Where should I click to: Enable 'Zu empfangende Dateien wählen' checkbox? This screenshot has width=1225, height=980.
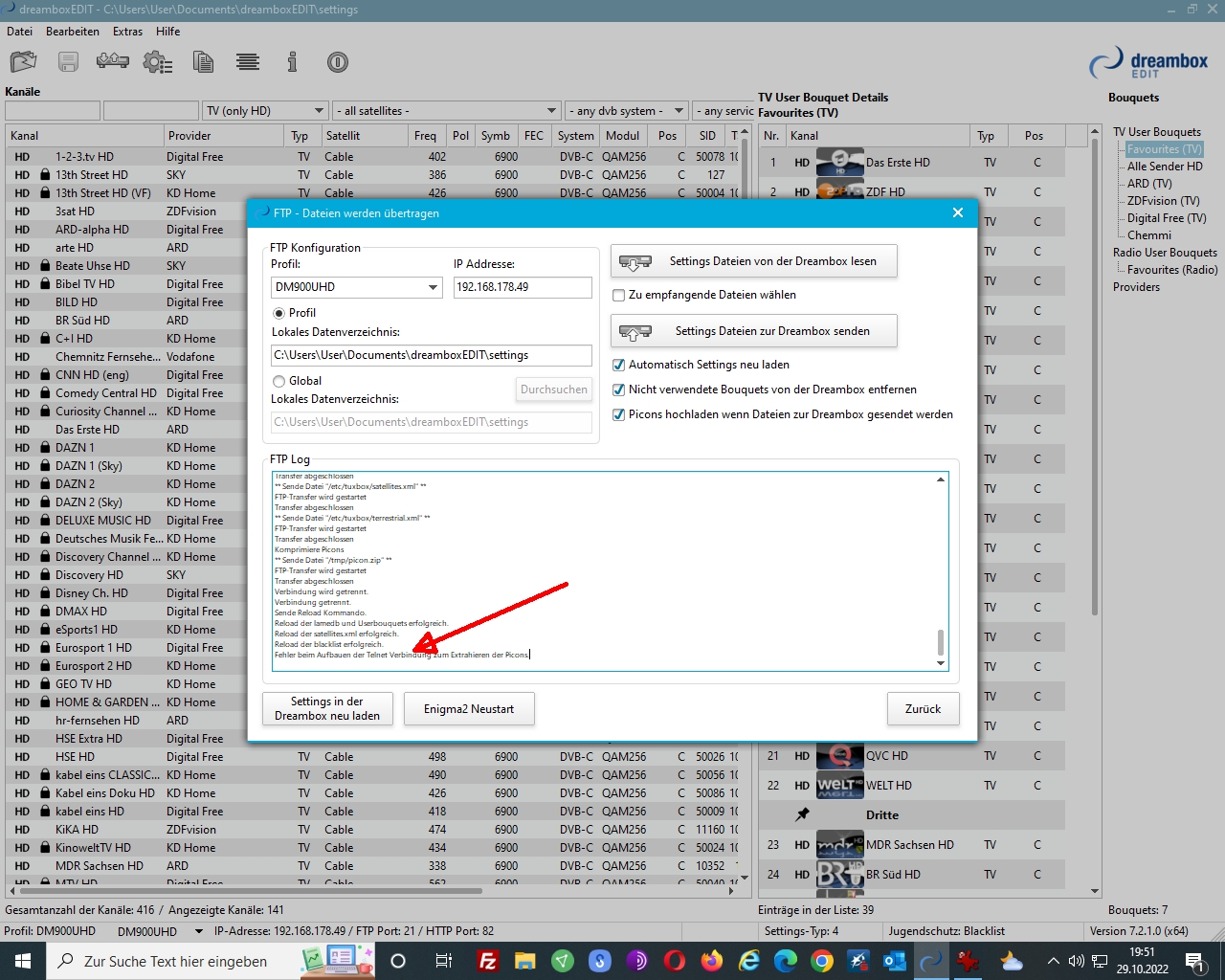(x=619, y=295)
